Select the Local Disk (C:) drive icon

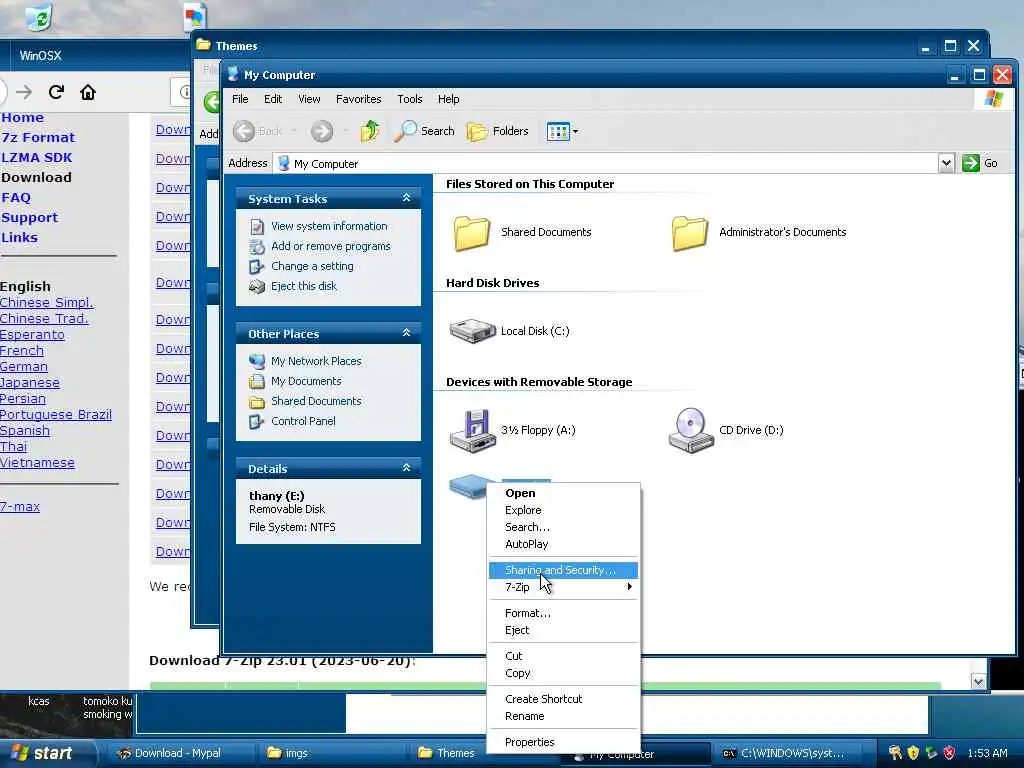(x=472, y=331)
